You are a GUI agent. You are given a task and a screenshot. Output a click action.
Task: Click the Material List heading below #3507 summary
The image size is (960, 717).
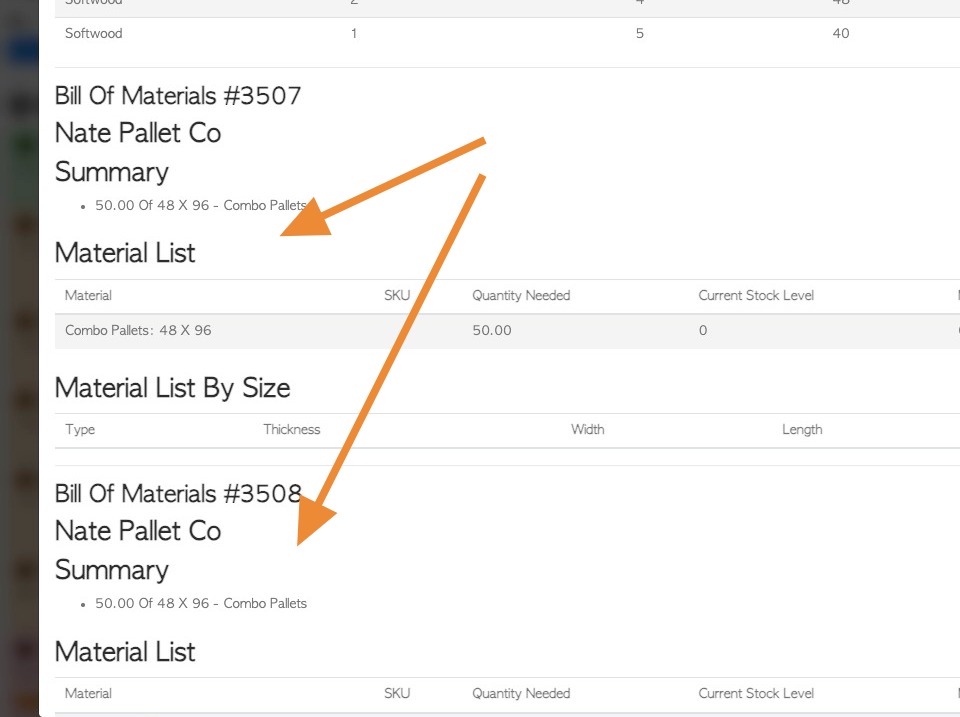[125, 253]
